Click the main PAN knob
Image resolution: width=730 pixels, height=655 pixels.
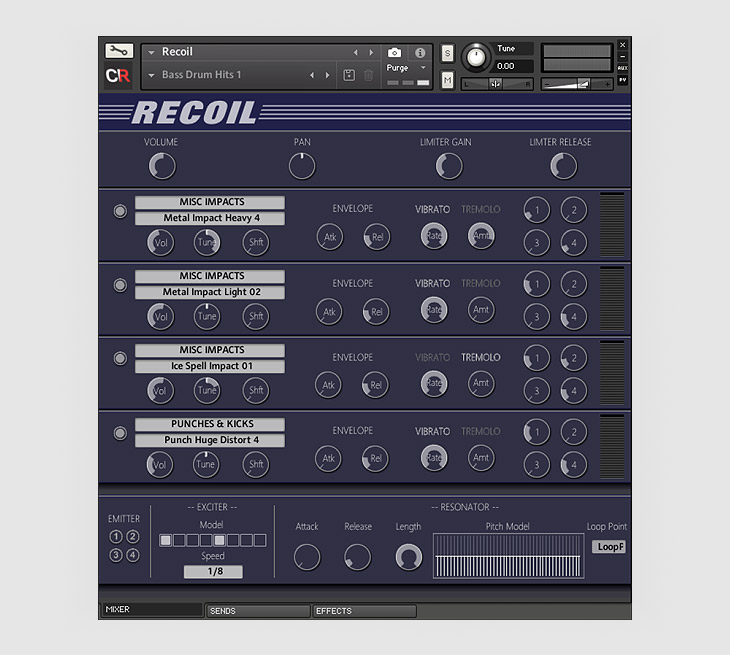tap(302, 166)
